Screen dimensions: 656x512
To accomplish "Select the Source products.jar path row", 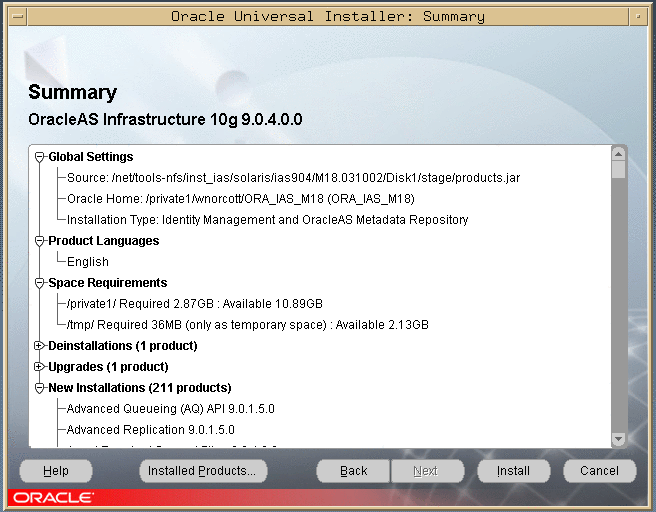I will (x=293, y=178).
